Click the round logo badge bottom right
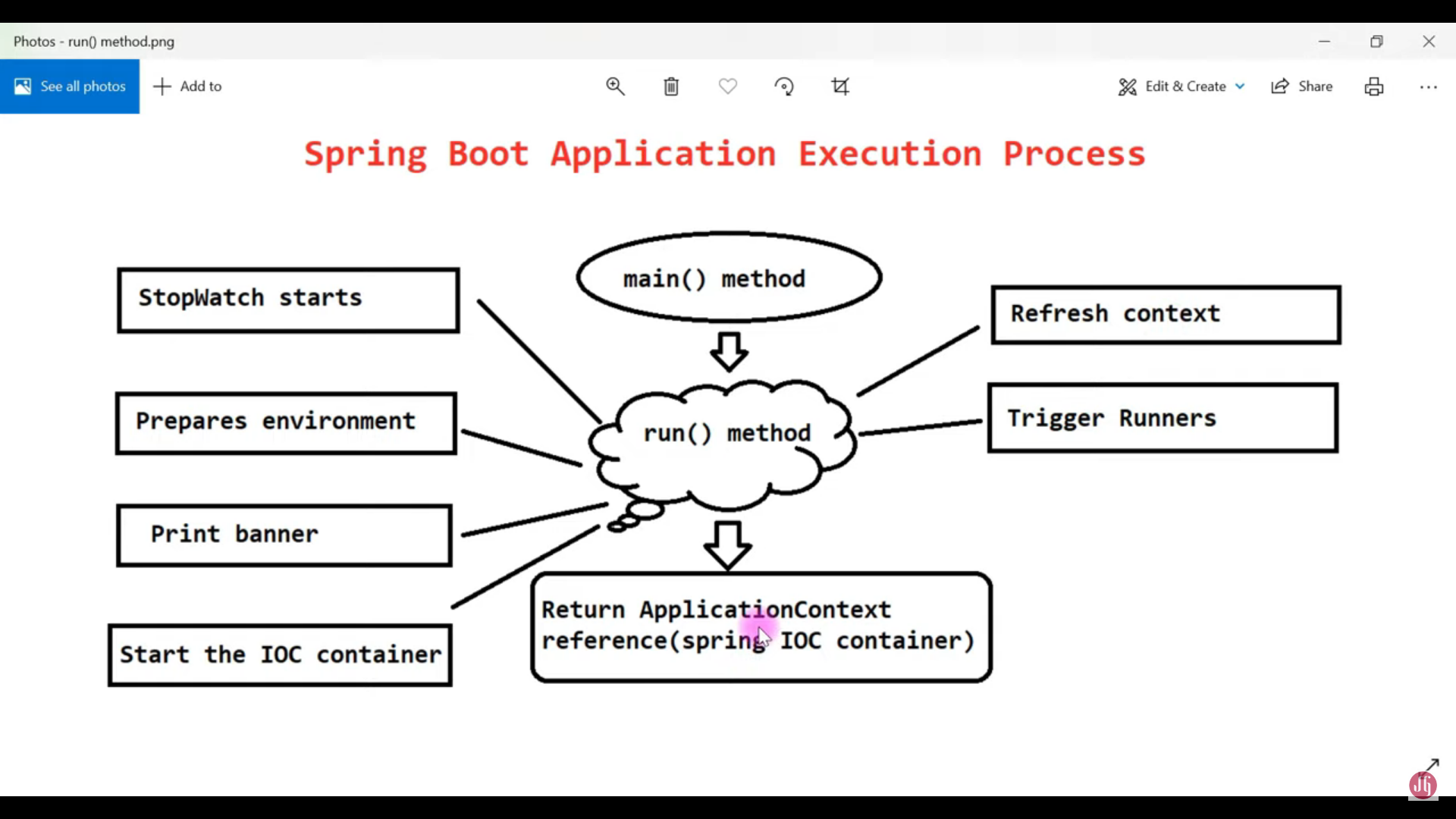Image resolution: width=1456 pixels, height=819 pixels. coord(1423,786)
